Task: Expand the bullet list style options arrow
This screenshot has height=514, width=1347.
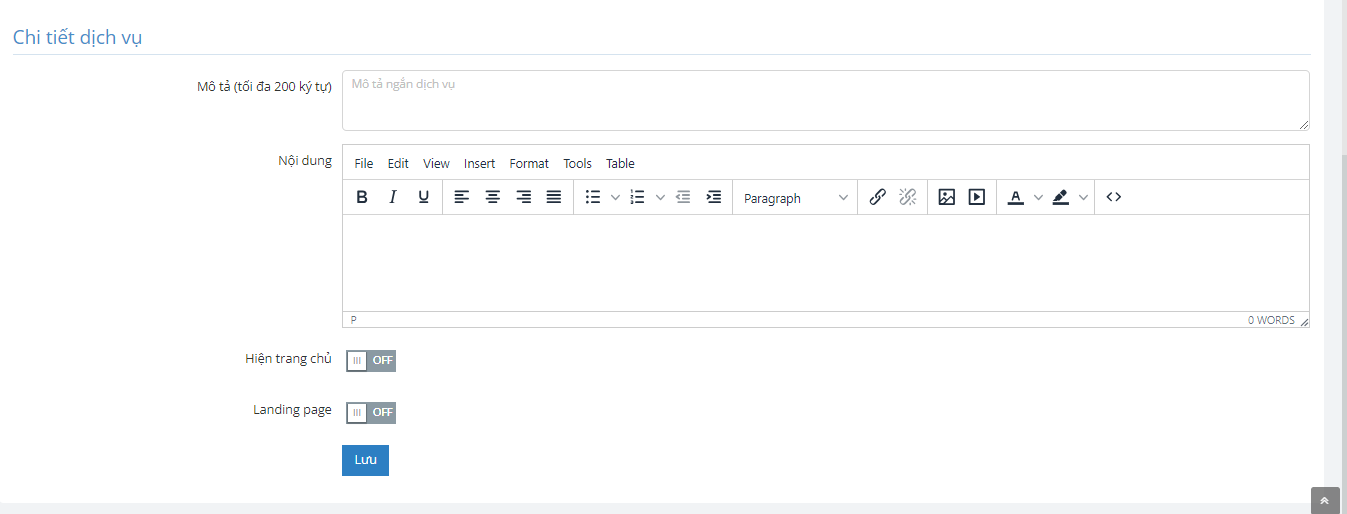Action: coord(616,198)
